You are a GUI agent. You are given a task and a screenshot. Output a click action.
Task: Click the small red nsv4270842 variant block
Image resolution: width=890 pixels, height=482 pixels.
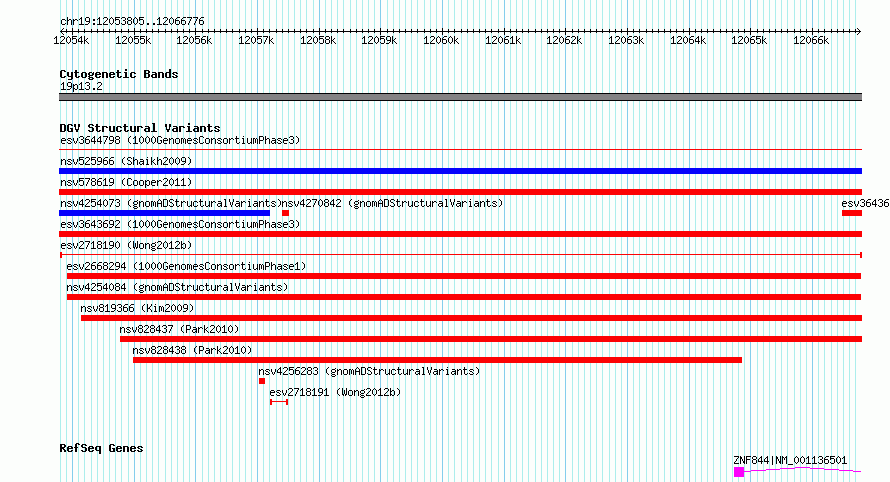pos(286,213)
